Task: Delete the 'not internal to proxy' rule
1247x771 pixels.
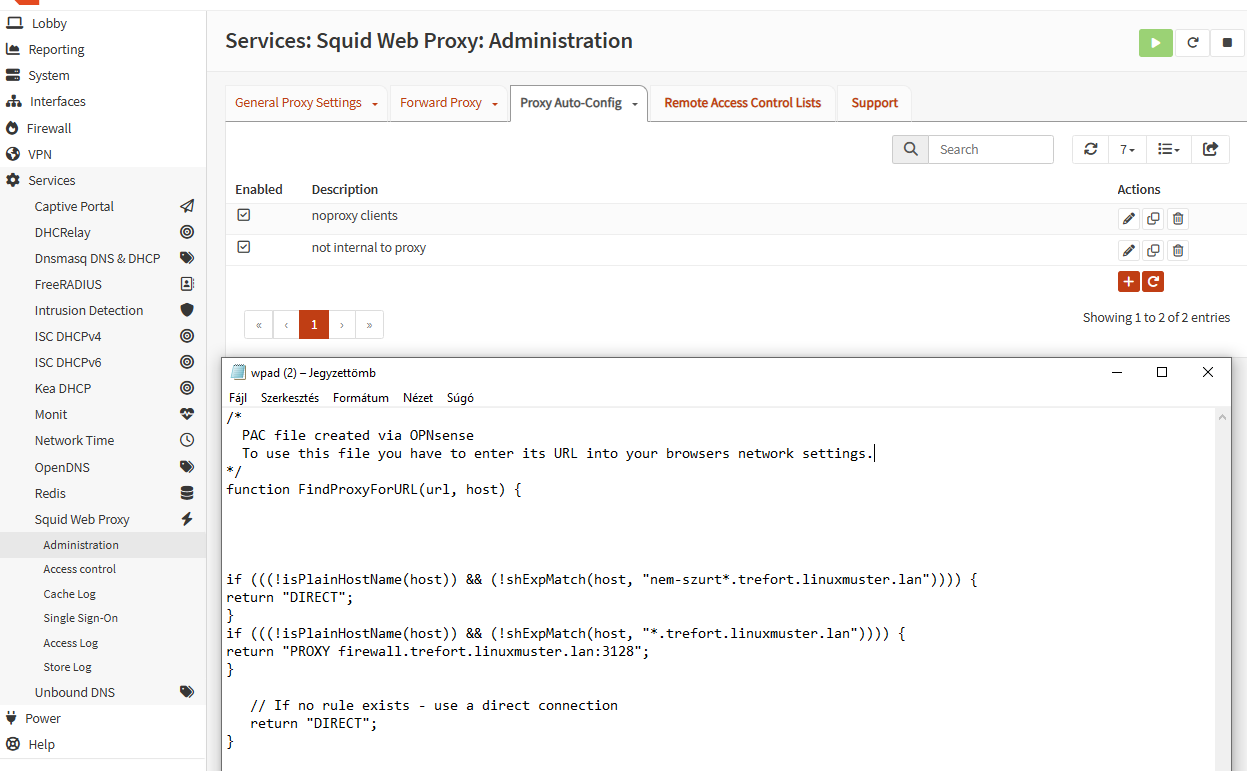Action: click(x=1178, y=251)
